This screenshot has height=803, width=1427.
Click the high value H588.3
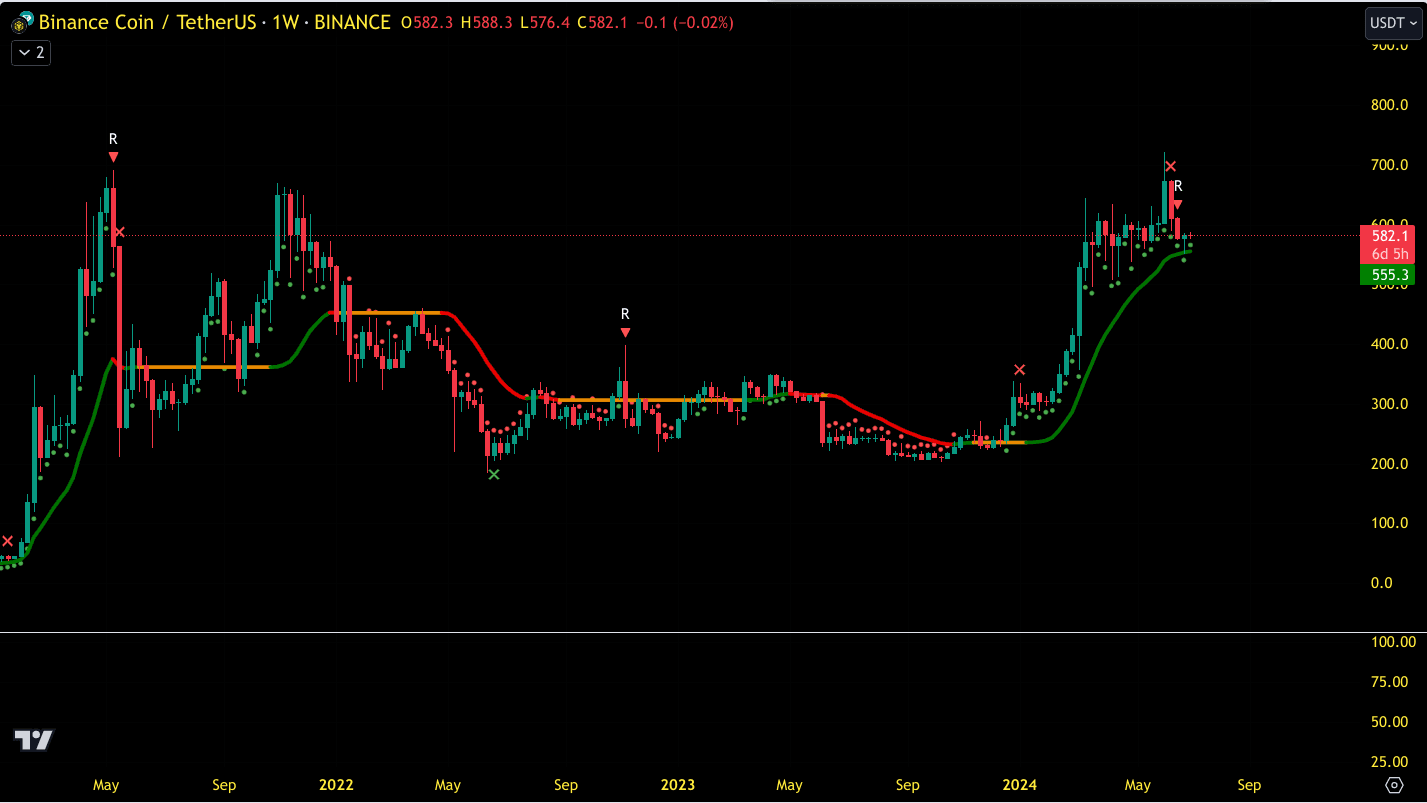click(x=486, y=22)
